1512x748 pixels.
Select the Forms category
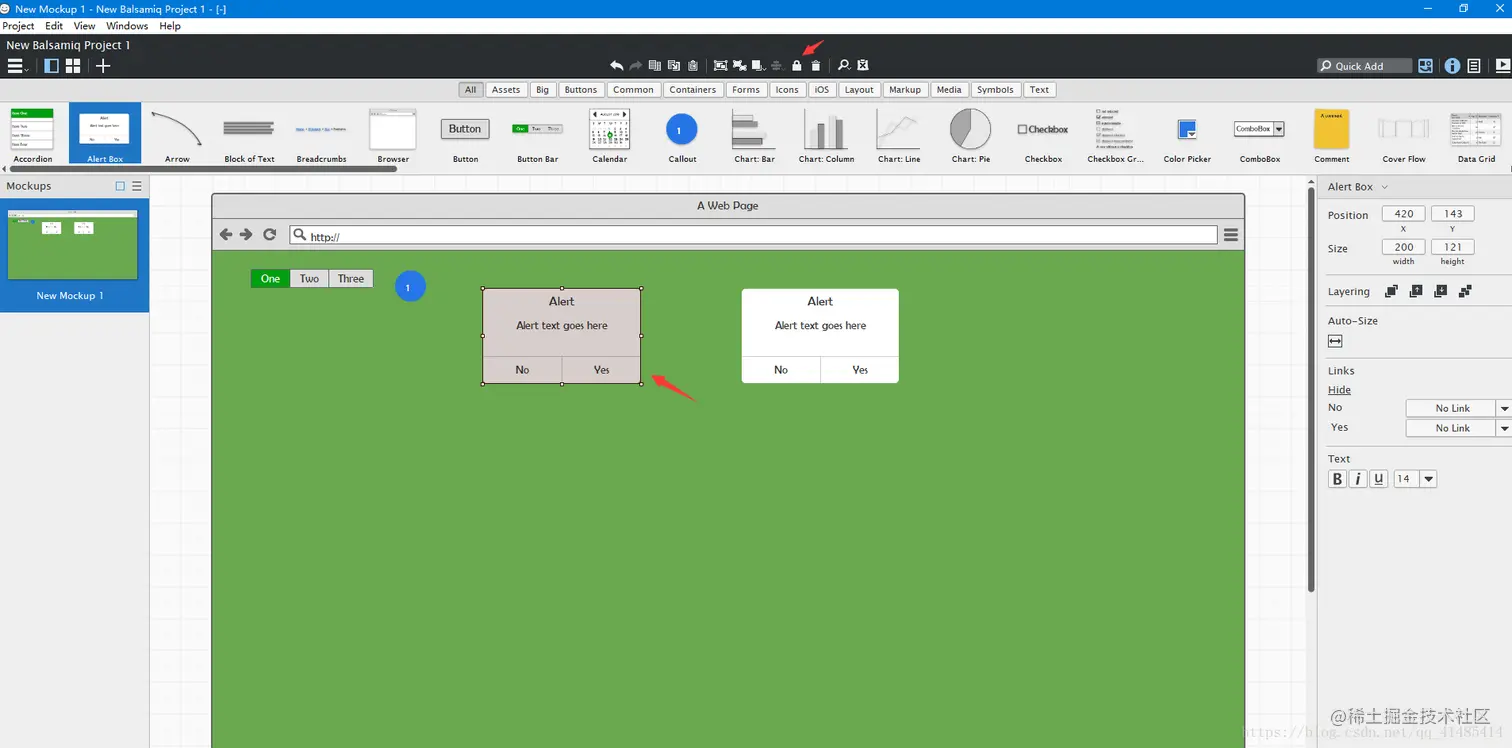pos(746,90)
